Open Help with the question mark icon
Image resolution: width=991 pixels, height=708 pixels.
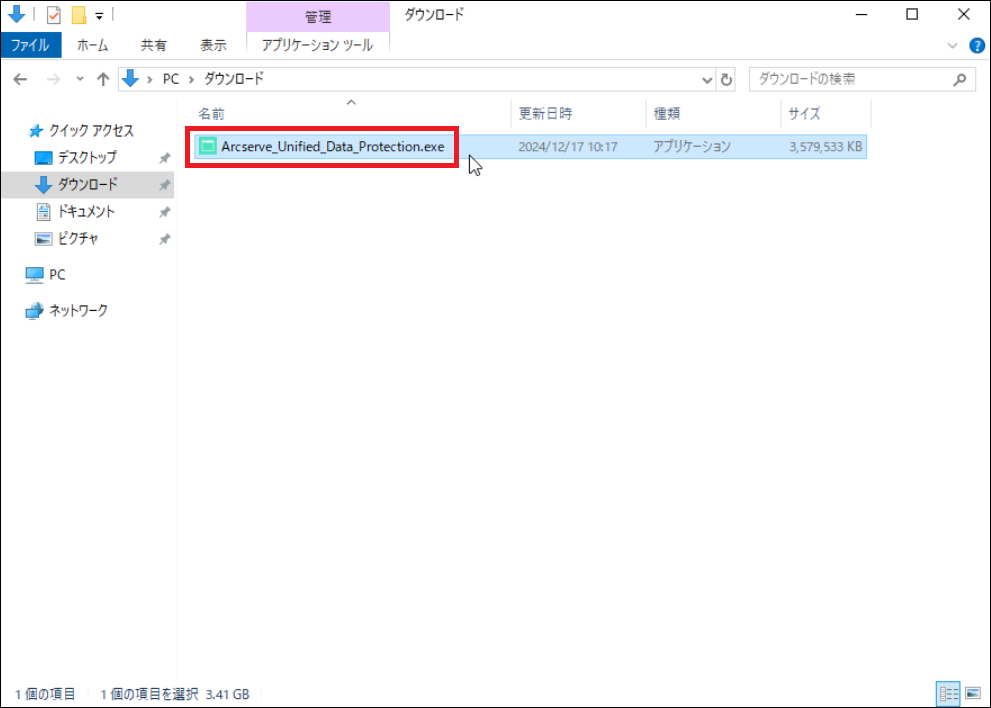pos(976,46)
